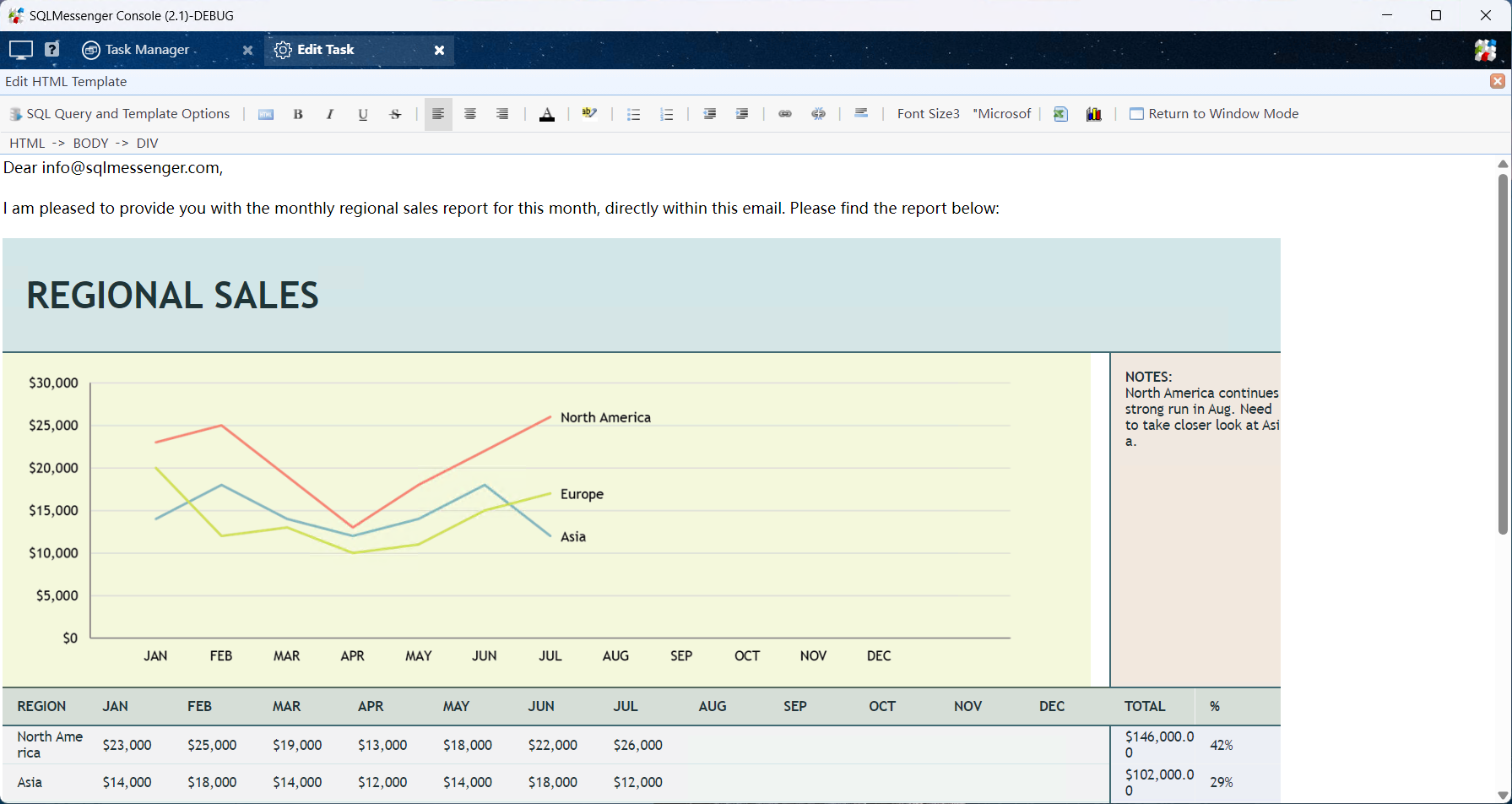Toggle underline formatting
Screen dimensions: 1512x804
pyautogui.click(x=363, y=114)
